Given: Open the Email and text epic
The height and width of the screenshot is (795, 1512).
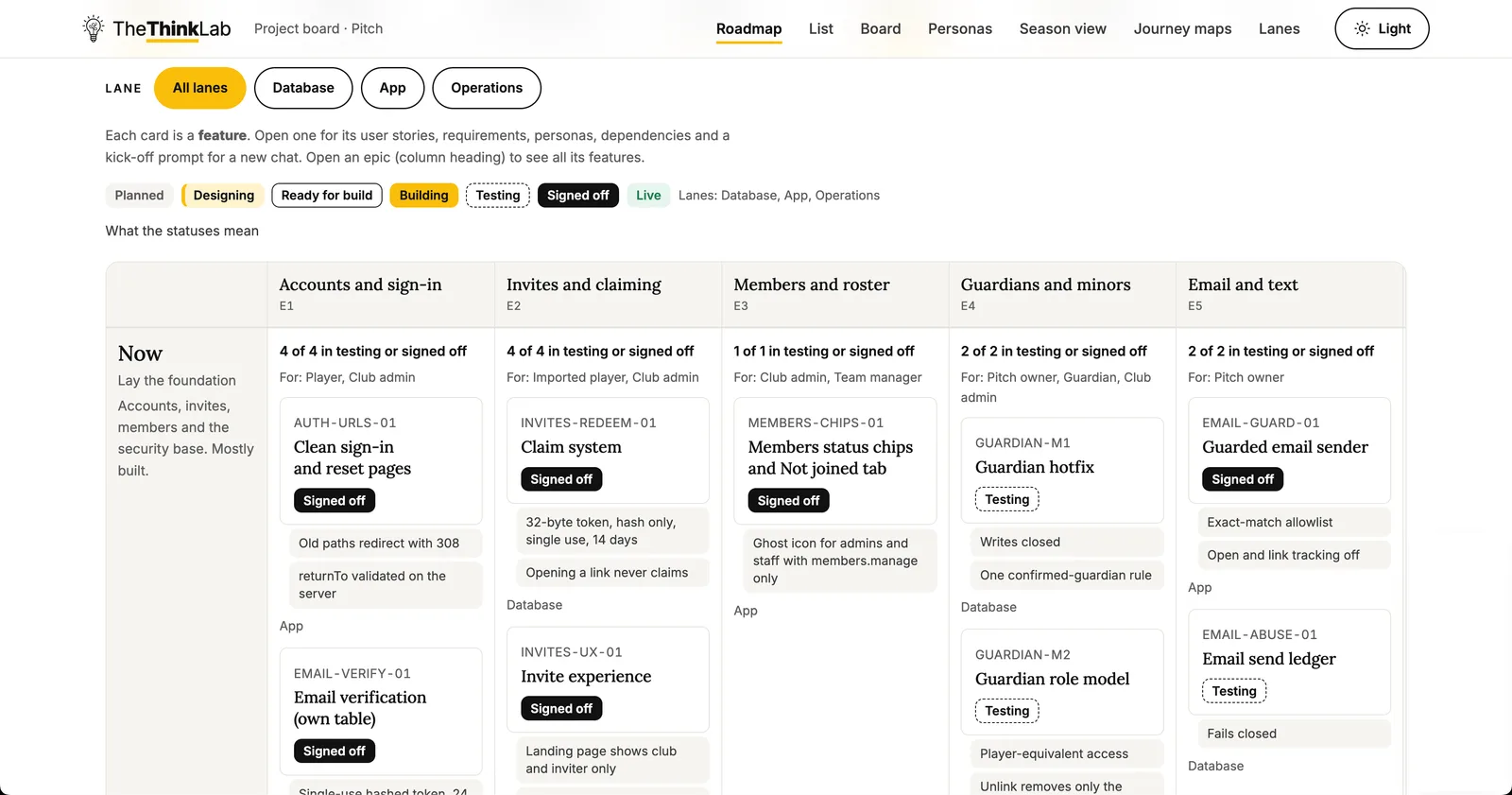Looking at the screenshot, I should click(x=1243, y=285).
